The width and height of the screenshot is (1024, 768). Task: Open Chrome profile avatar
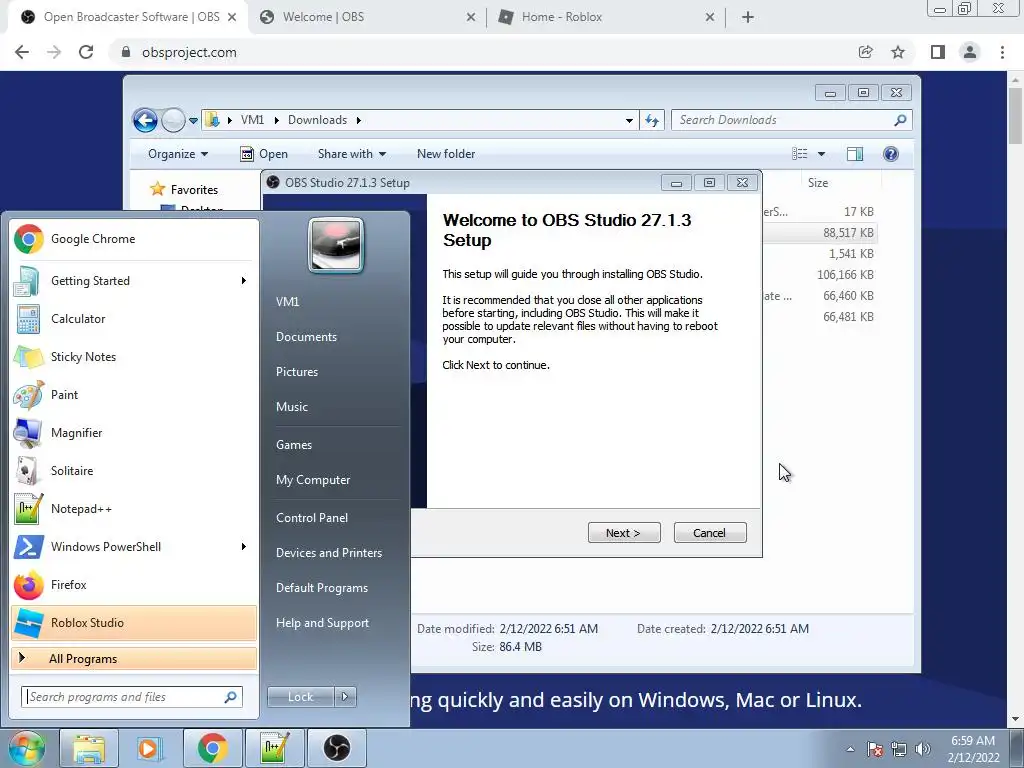tap(970, 52)
